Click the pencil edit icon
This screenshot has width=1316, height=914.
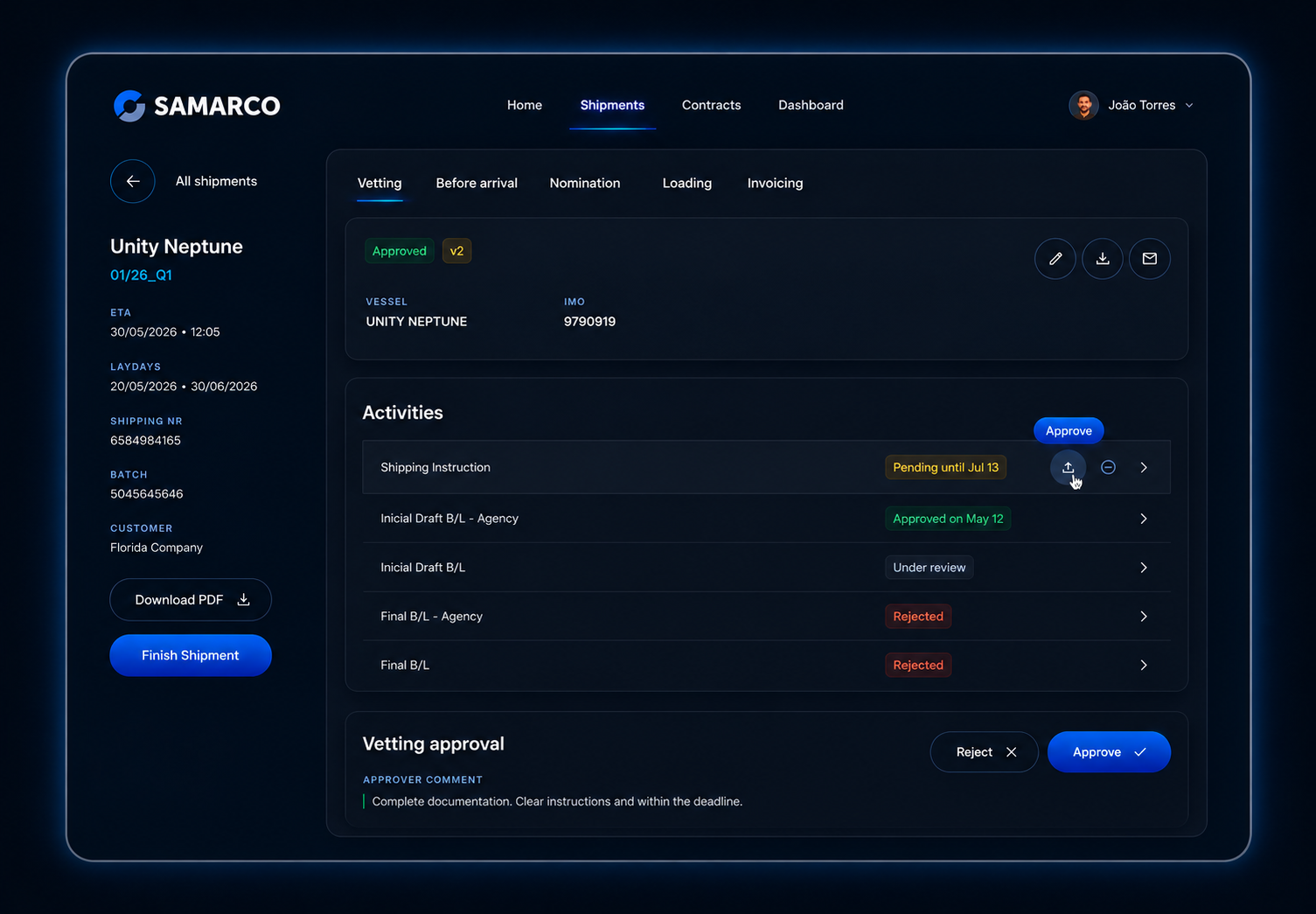pos(1055,259)
